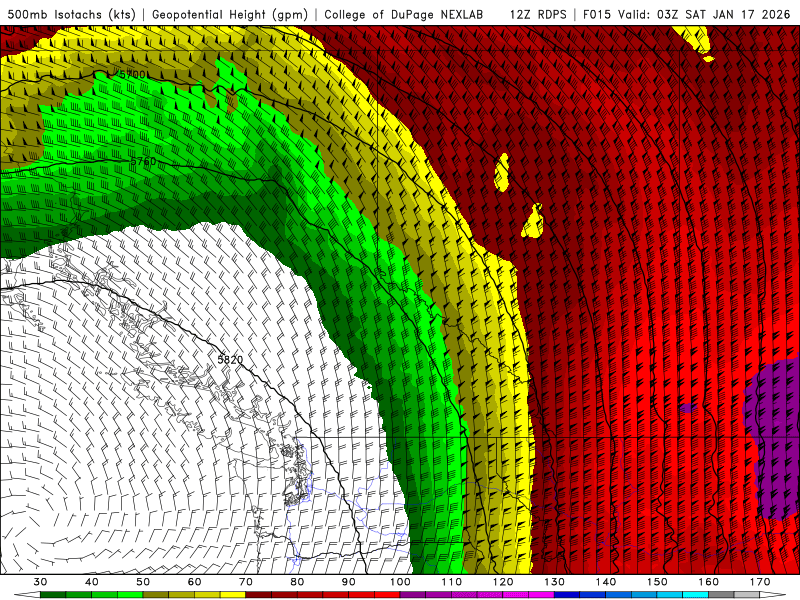Click the 60 value on the color scale
Image resolution: width=800 pixels, height=600 pixels.
point(194,582)
